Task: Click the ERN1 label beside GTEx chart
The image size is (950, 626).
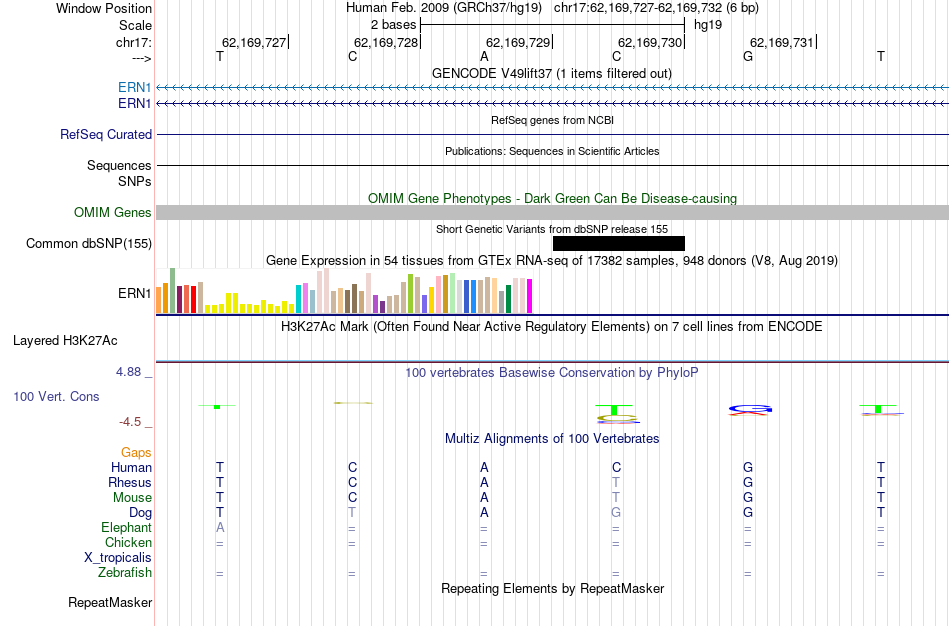Action: click(135, 293)
